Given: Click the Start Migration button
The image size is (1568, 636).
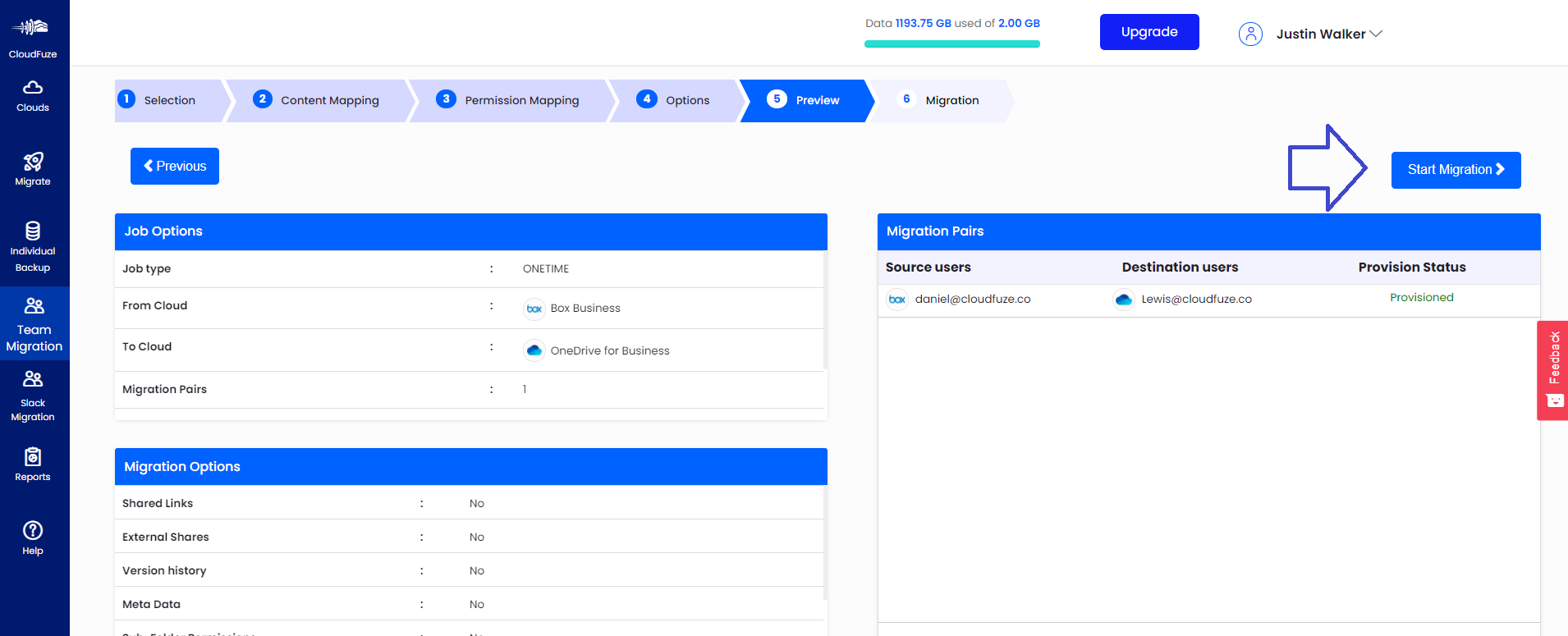Looking at the screenshot, I should tap(1456, 170).
